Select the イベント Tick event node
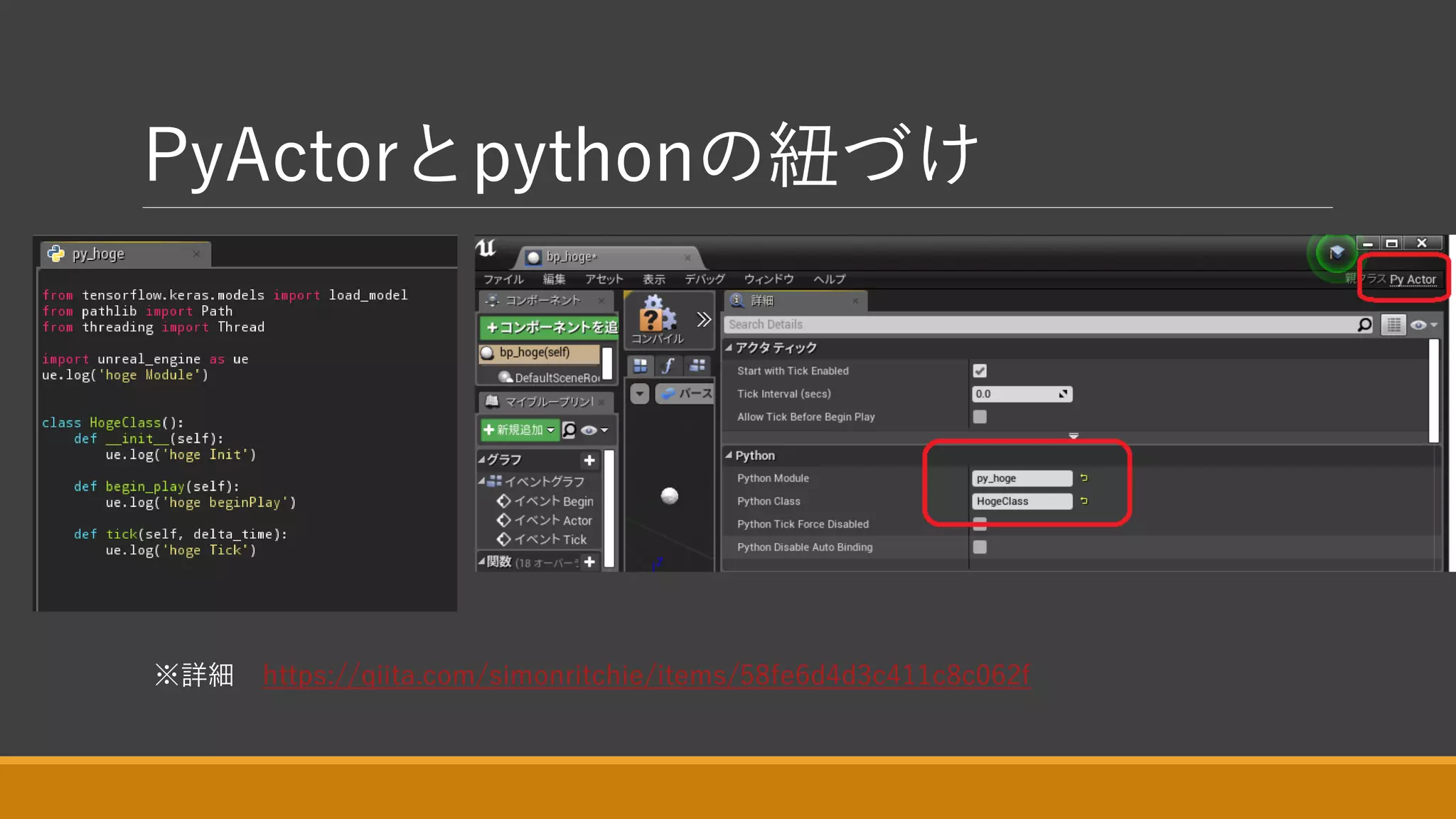 click(x=542, y=540)
